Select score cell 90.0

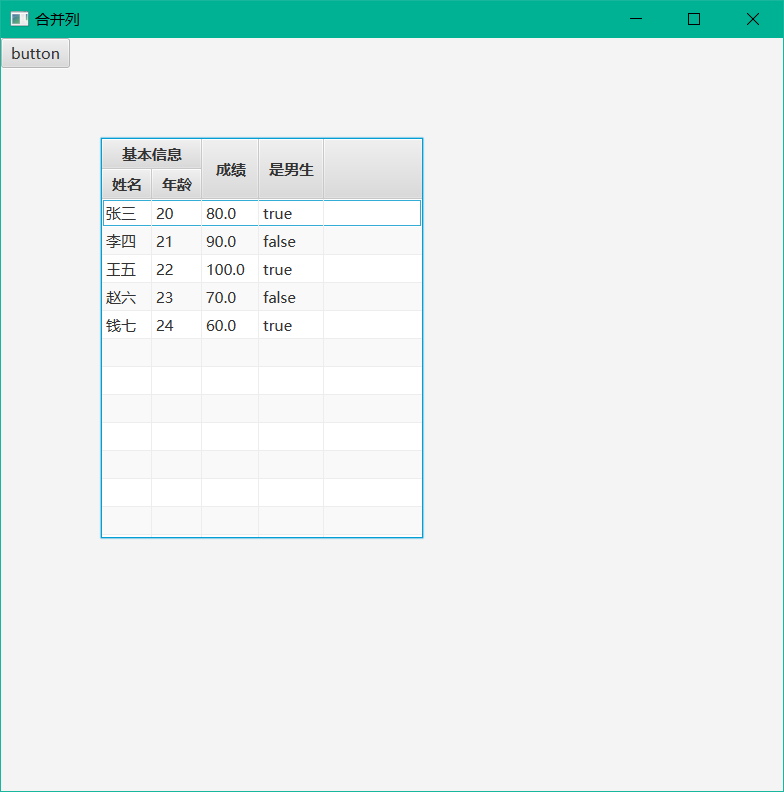(x=230, y=241)
